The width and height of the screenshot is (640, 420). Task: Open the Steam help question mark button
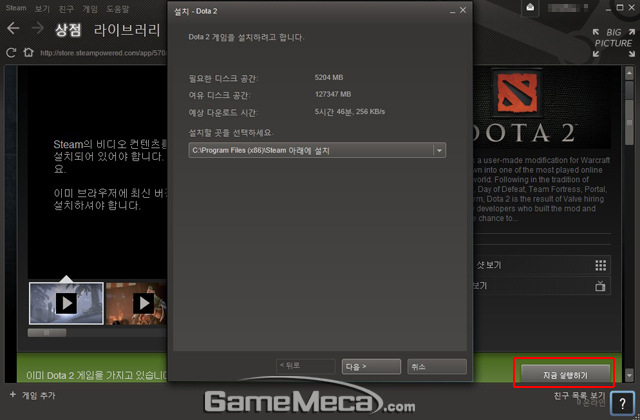click(x=622, y=404)
